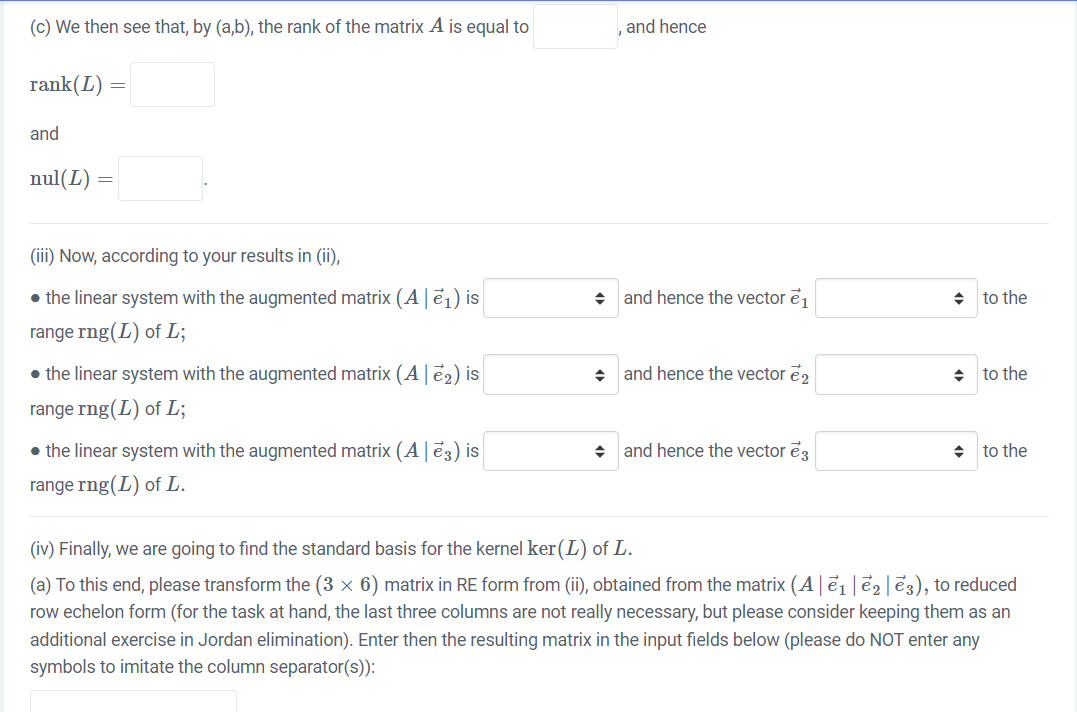This screenshot has height=712, width=1077.
Task: Click the rank of matrix A answer box
Action: pyautogui.click(x=575, y=26)
